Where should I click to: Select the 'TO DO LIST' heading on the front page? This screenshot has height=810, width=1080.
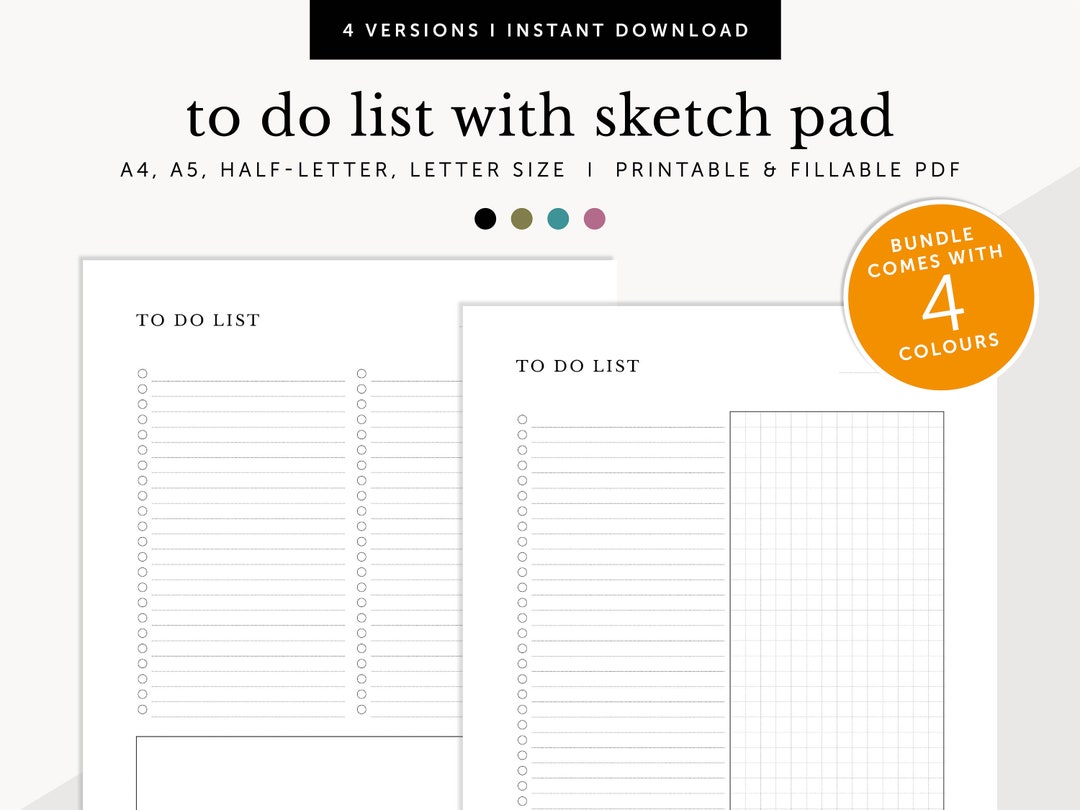[x=576, y=365]
